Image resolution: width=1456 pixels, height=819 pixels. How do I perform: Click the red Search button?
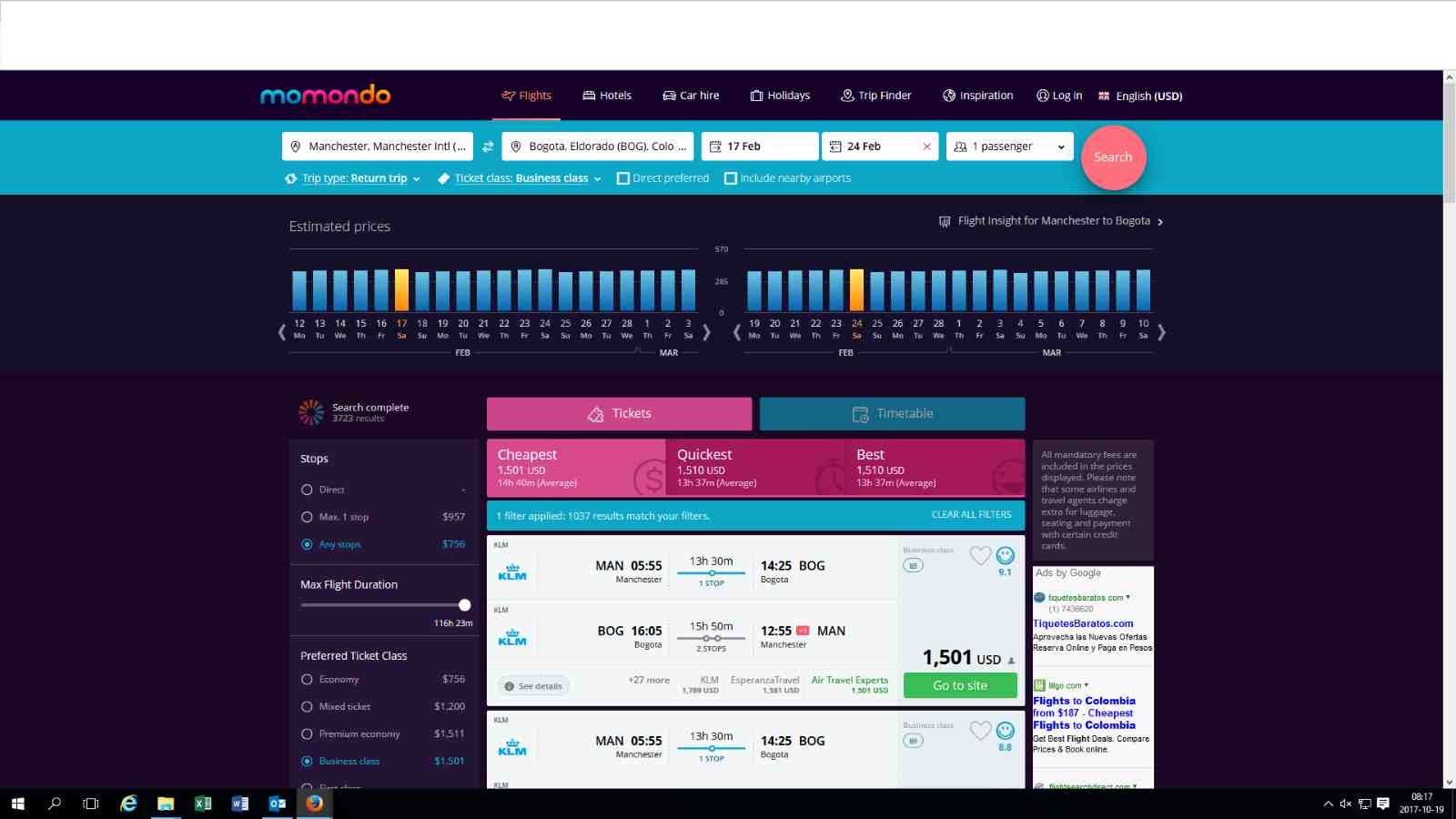point(1113,157)
